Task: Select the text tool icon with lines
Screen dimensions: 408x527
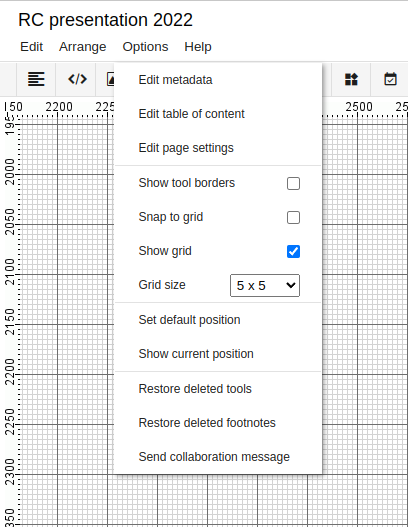Action: 36,79
